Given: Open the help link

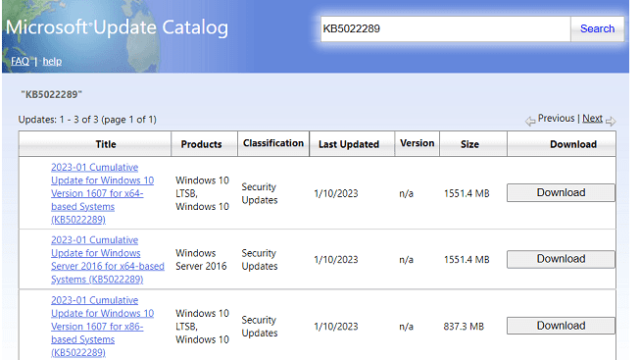Looking at the screenshot, I should [x=52, y=61].
